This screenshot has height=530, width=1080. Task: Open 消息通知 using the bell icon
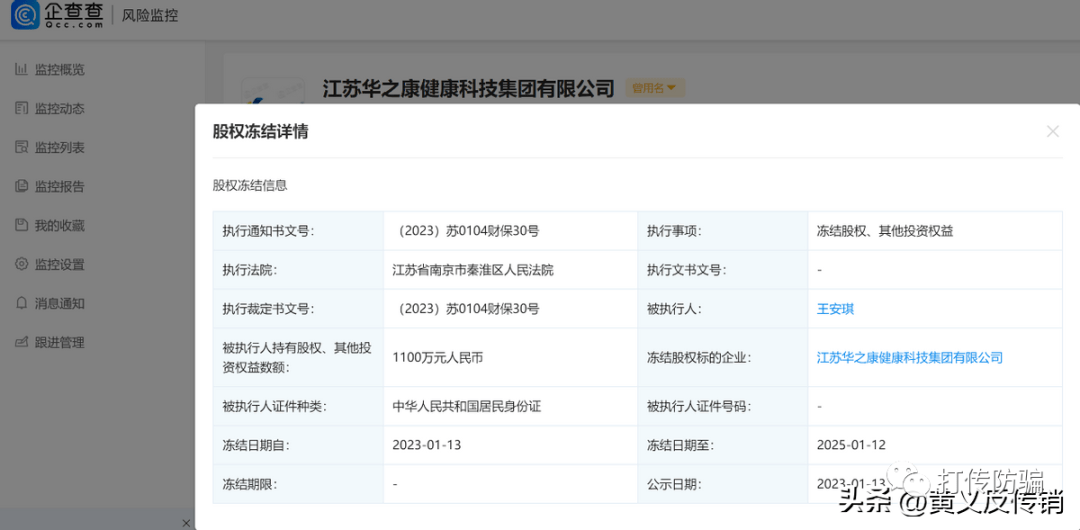point(21,304)
